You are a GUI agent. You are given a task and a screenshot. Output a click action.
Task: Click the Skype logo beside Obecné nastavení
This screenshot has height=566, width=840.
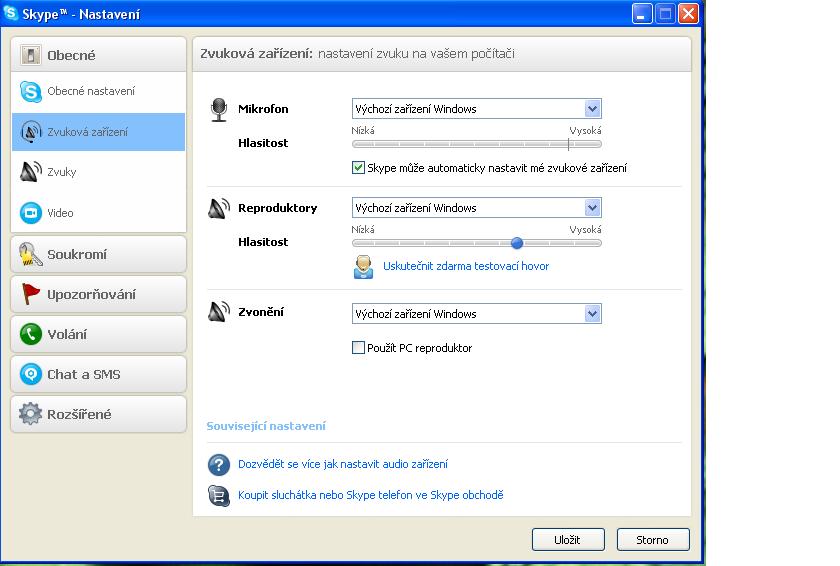[31, 92]
